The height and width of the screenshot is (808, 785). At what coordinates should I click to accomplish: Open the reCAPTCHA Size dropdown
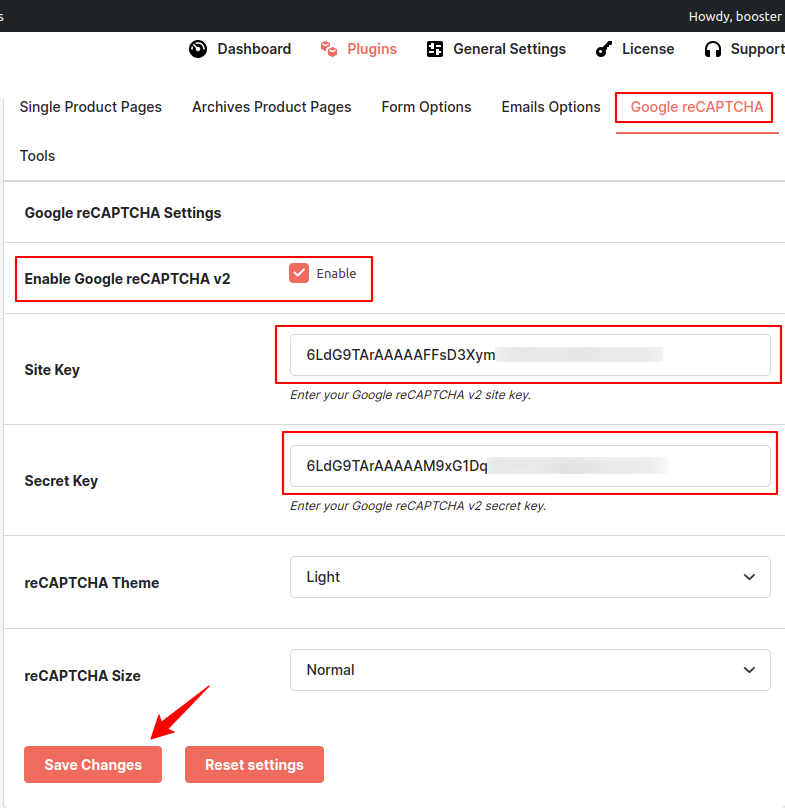click(530, 670)
